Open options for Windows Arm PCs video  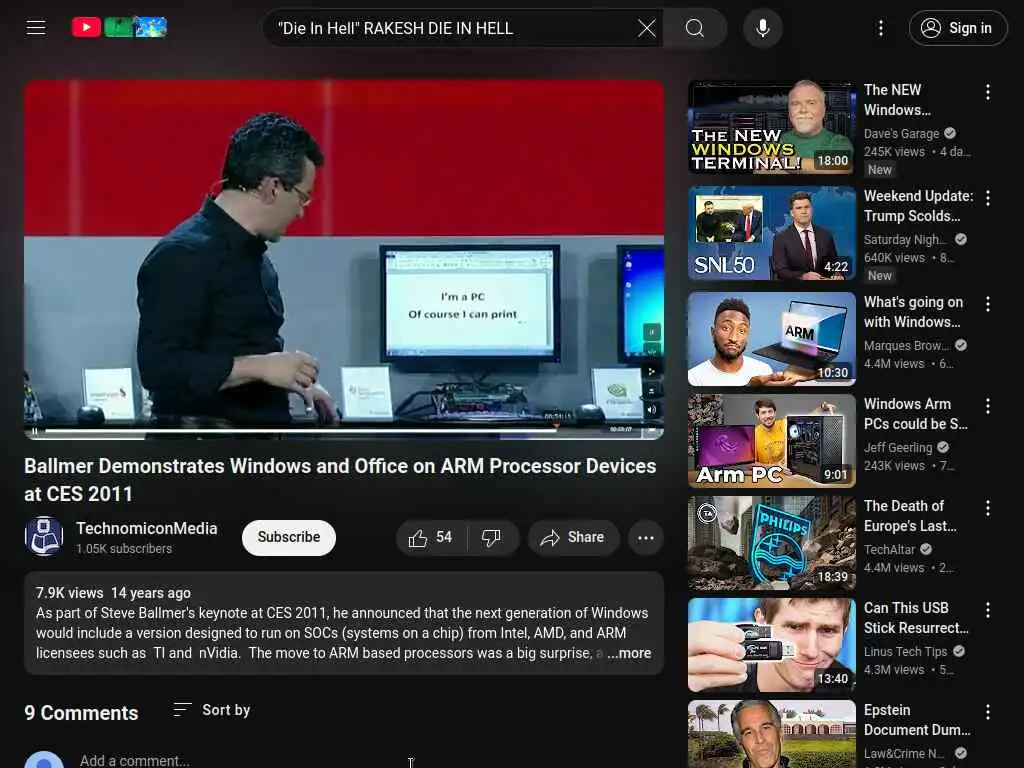pyautogui.click(x=988, y=406)
